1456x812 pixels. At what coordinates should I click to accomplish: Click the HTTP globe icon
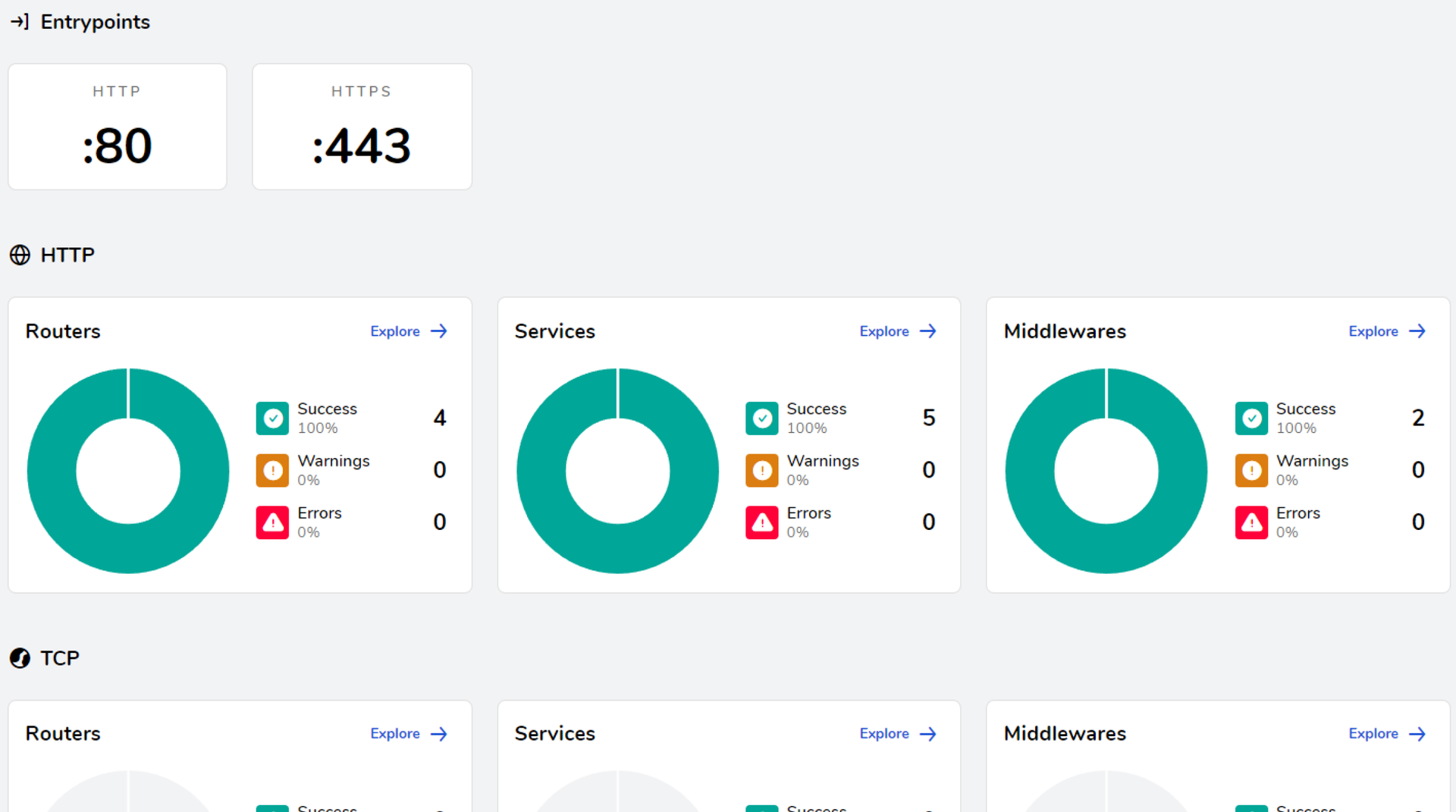(20, 255)
